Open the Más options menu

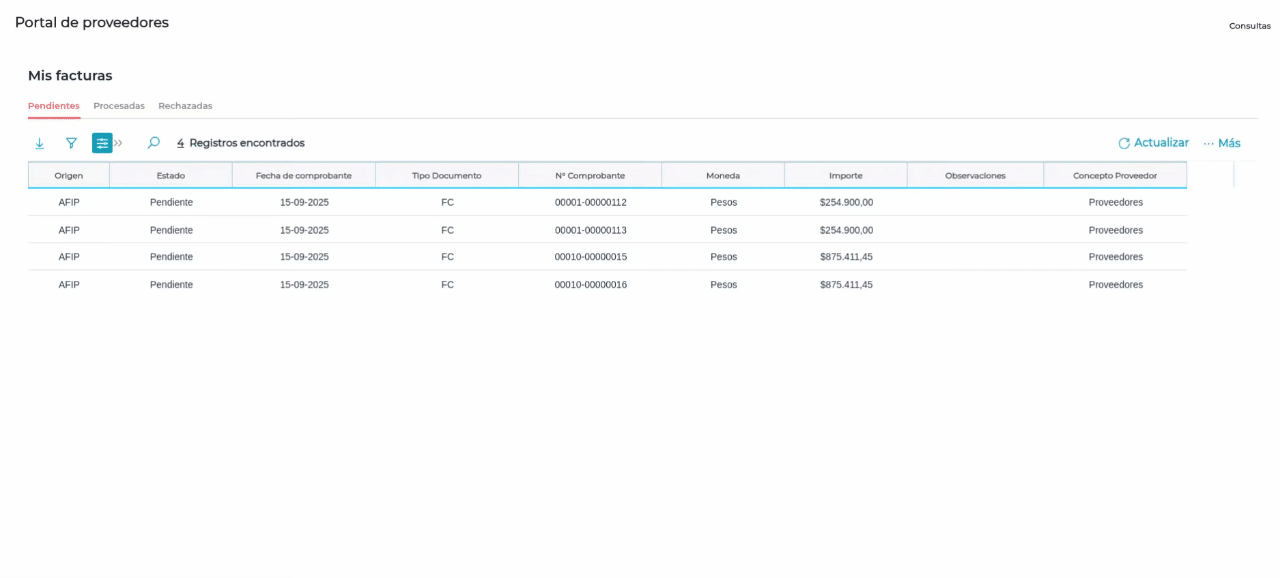pyautogui.click(x=1222, y=143)
